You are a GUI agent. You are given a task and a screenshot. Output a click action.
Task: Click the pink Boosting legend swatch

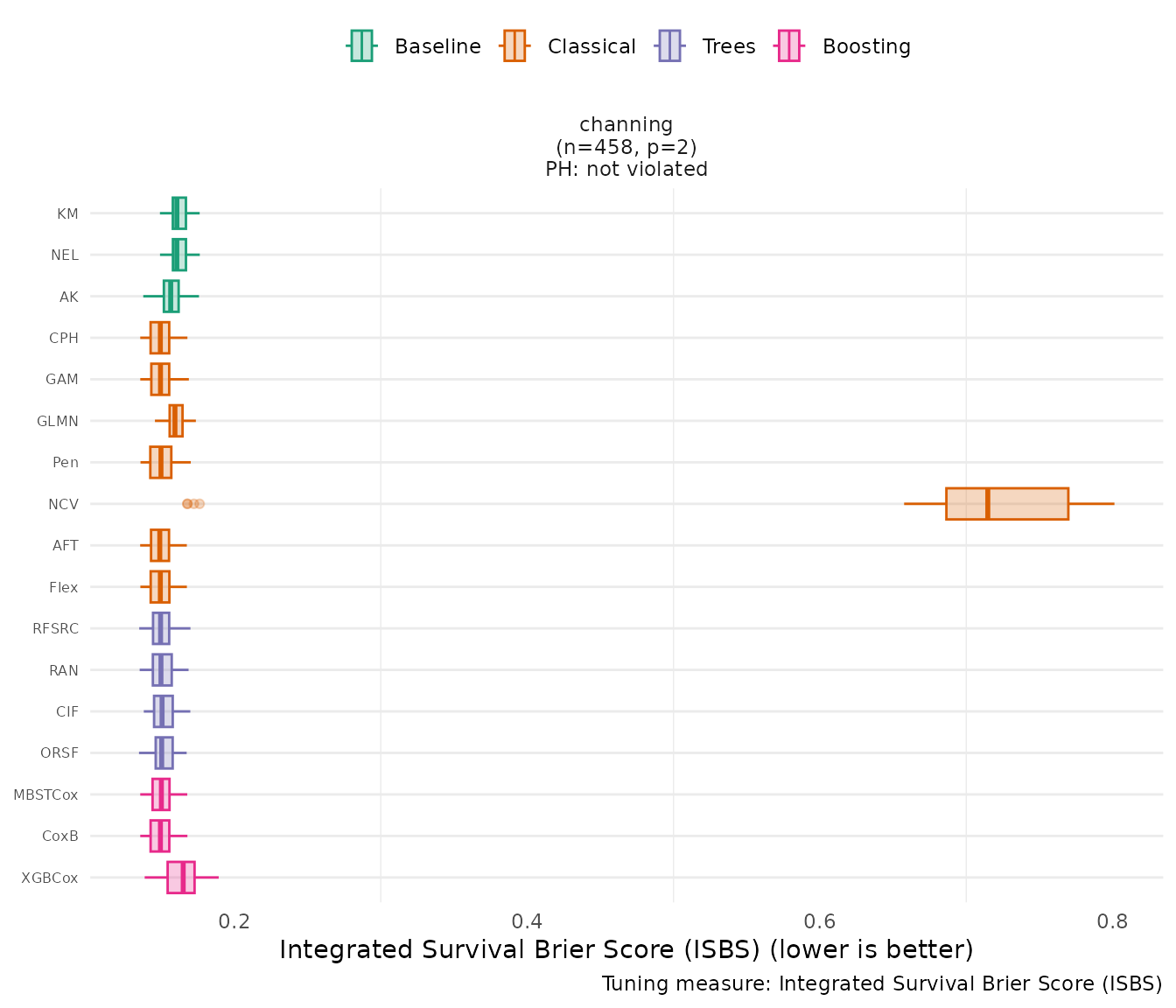(x=789, y=46)
